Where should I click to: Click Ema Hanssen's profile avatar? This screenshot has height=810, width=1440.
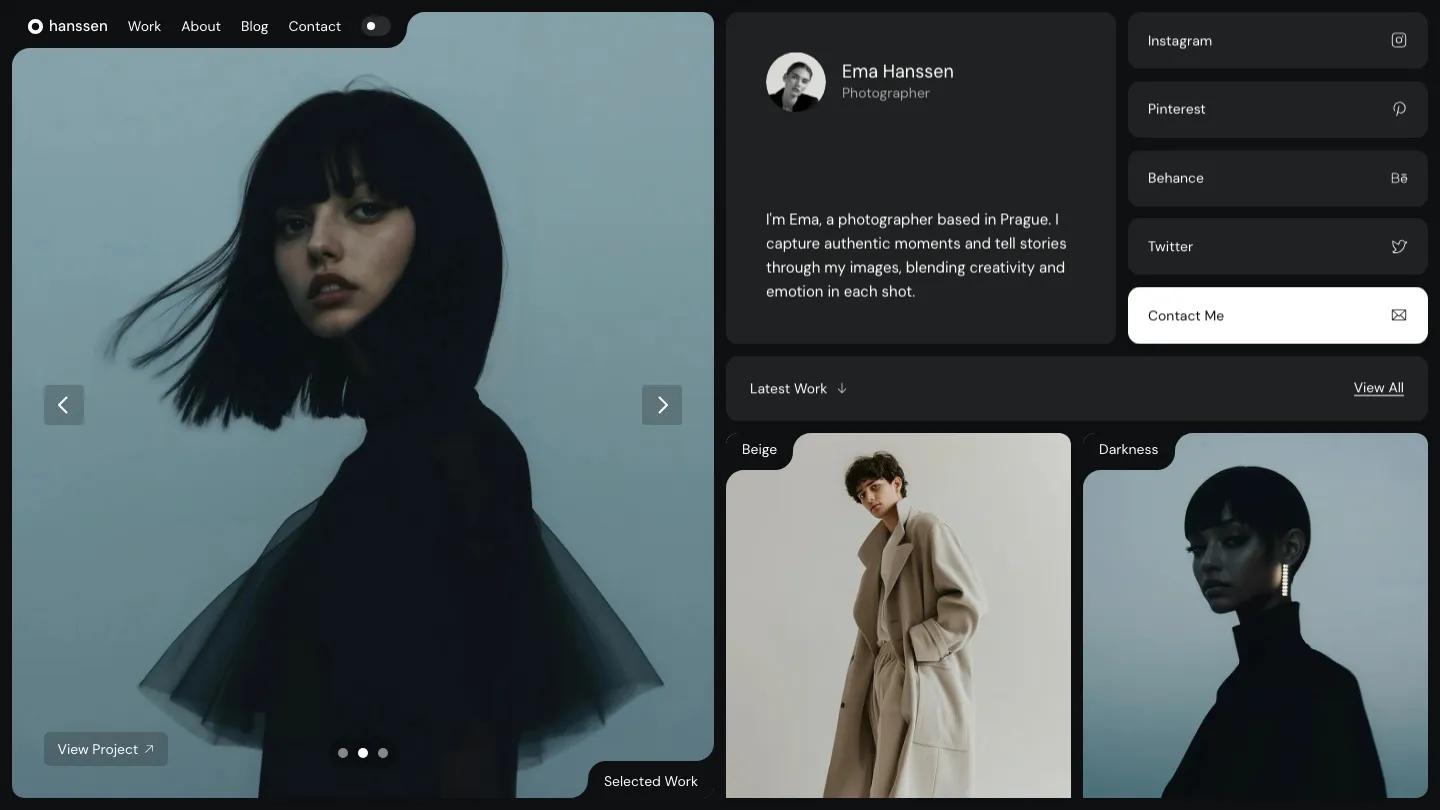click(x=796, y=82)
